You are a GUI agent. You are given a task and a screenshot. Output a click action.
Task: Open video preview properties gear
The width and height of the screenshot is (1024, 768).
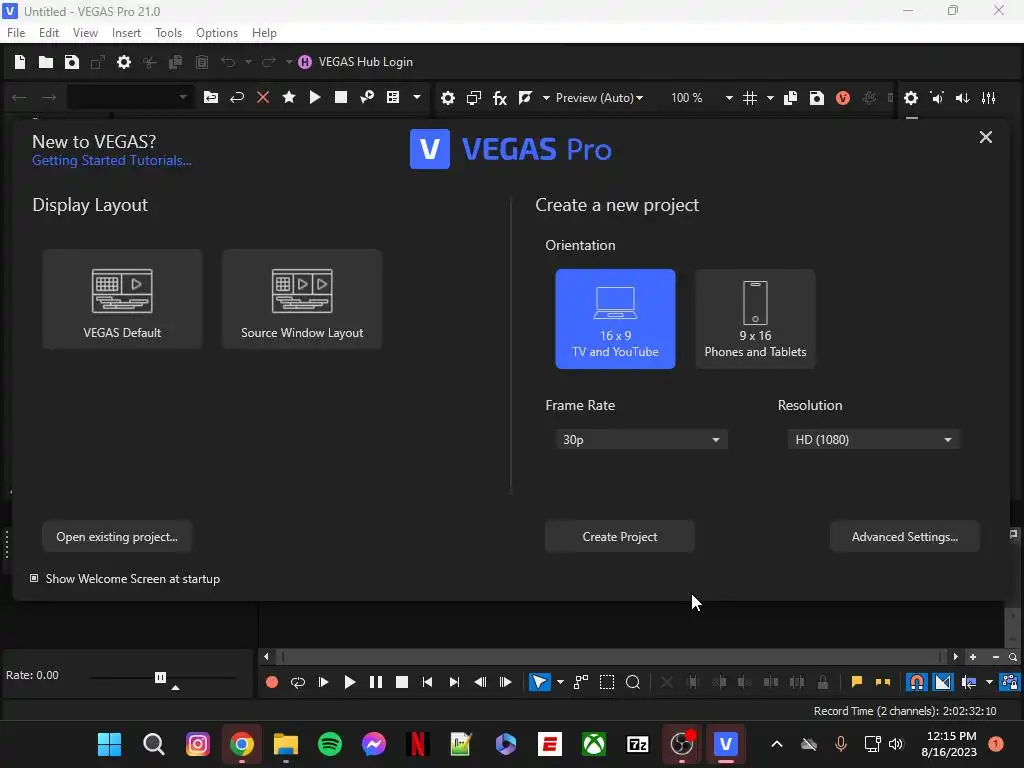(x=447, y=98)
